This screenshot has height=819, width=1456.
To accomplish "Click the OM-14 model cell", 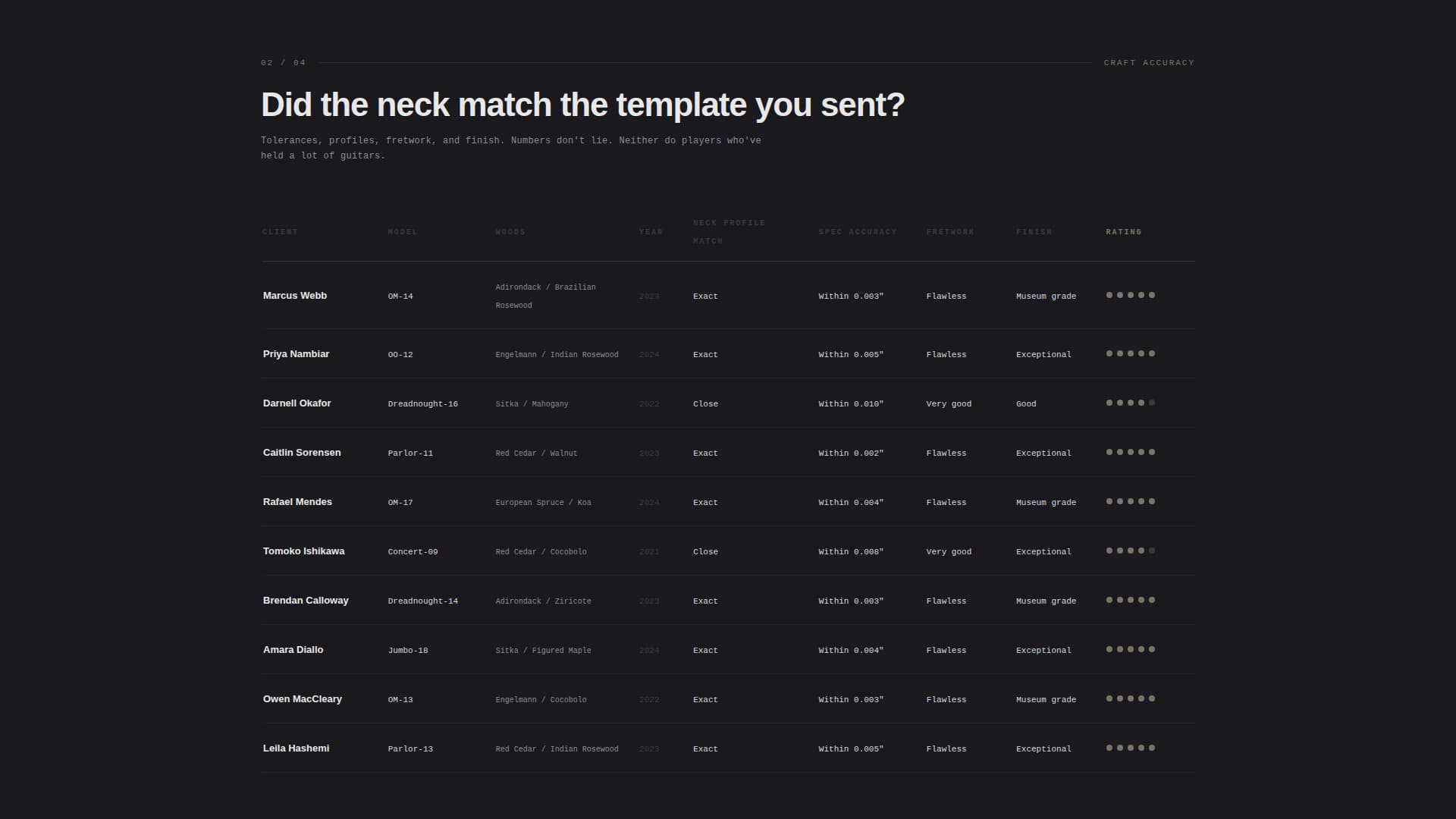I will (400, 297).
